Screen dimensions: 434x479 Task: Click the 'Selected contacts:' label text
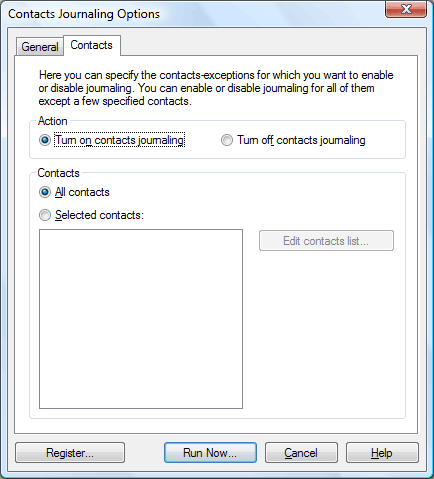coord(99,215)
